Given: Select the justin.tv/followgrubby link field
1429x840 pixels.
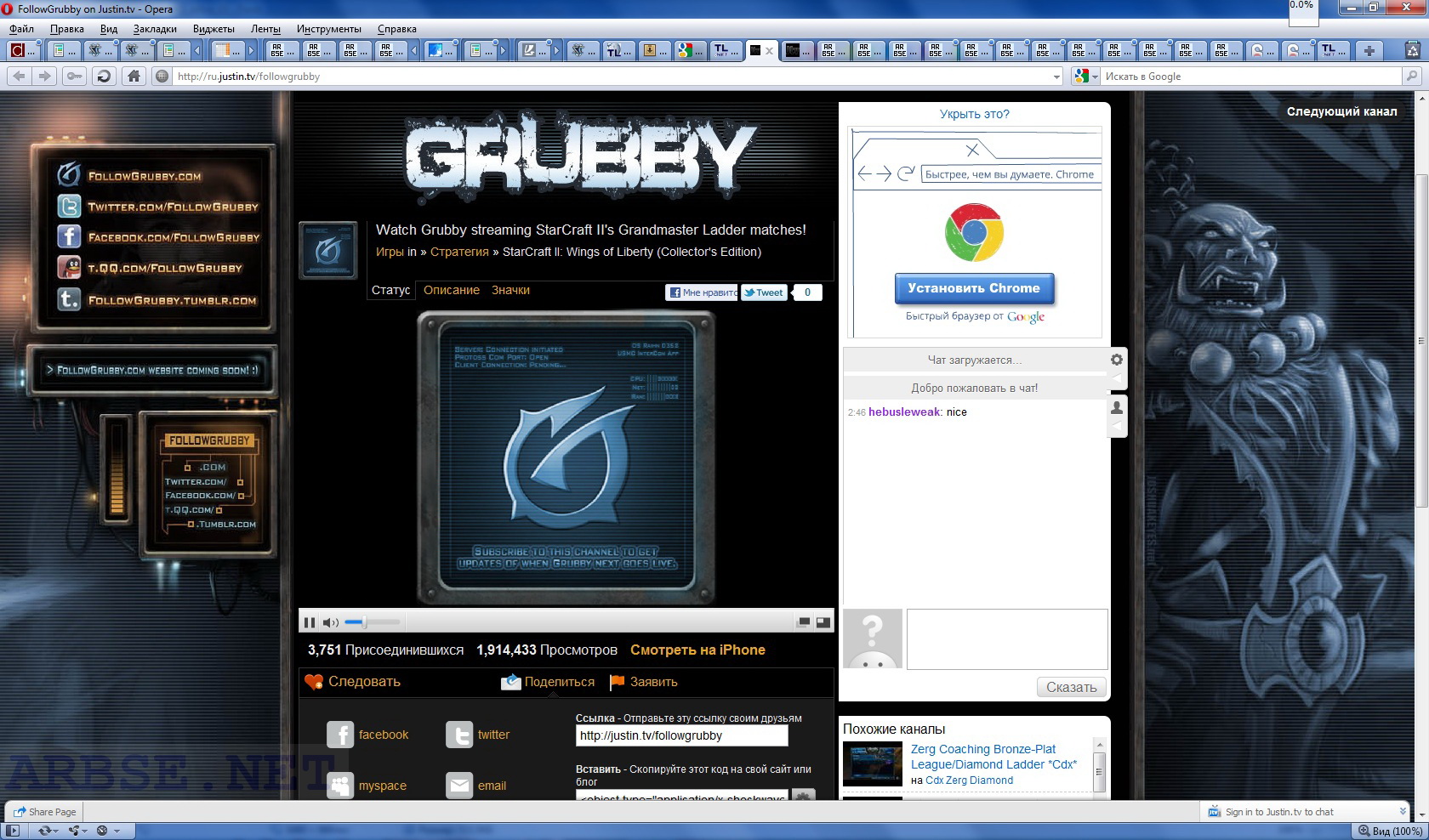Looking at the screenshot, I should click(x=681, y=735).
